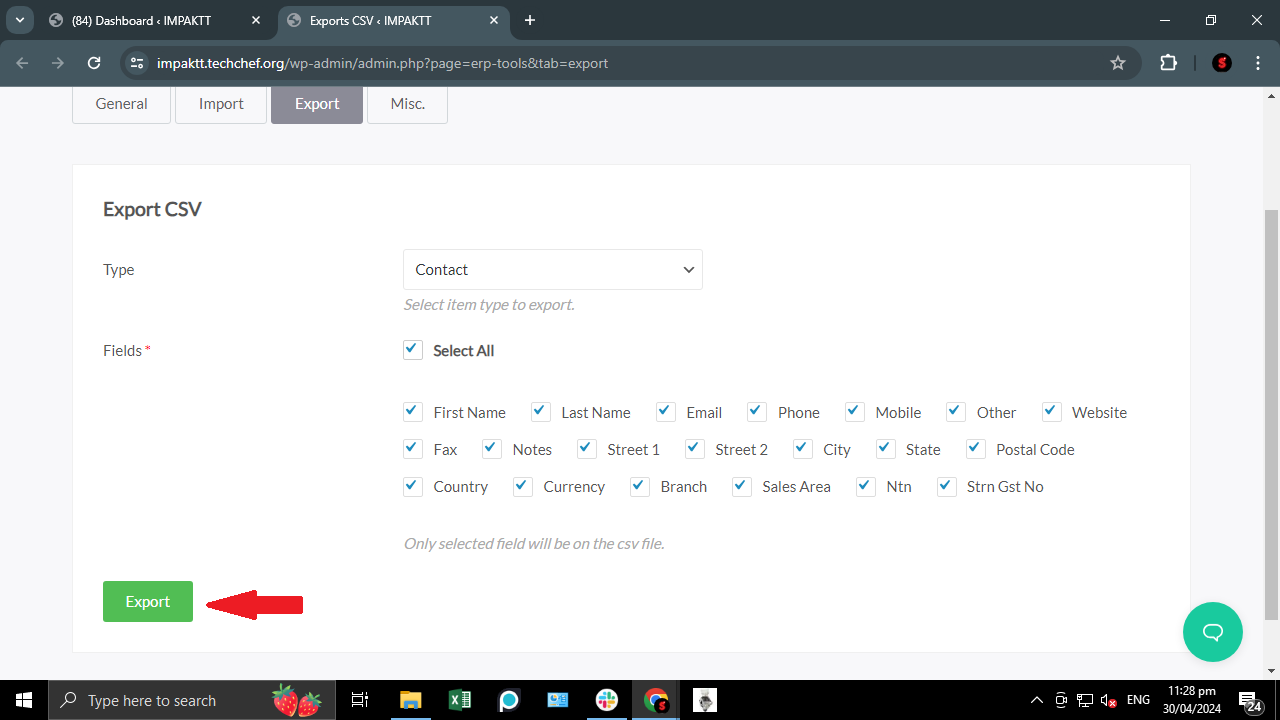Select the Exports CSV browser tab

[x=391, y=20]
